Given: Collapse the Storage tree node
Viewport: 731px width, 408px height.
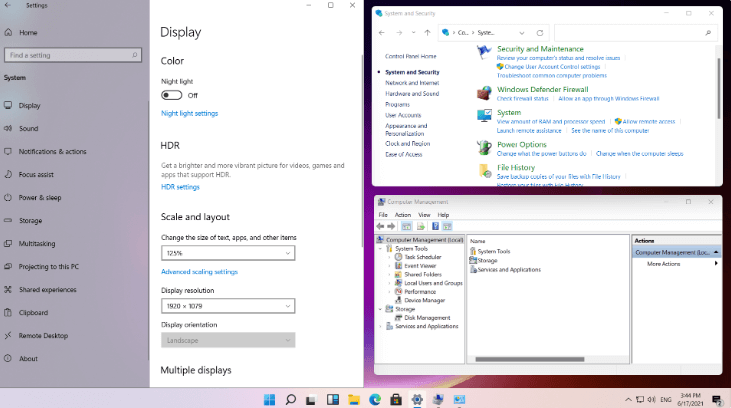Looking at the screenshot, I should click(x=380, y=309).
